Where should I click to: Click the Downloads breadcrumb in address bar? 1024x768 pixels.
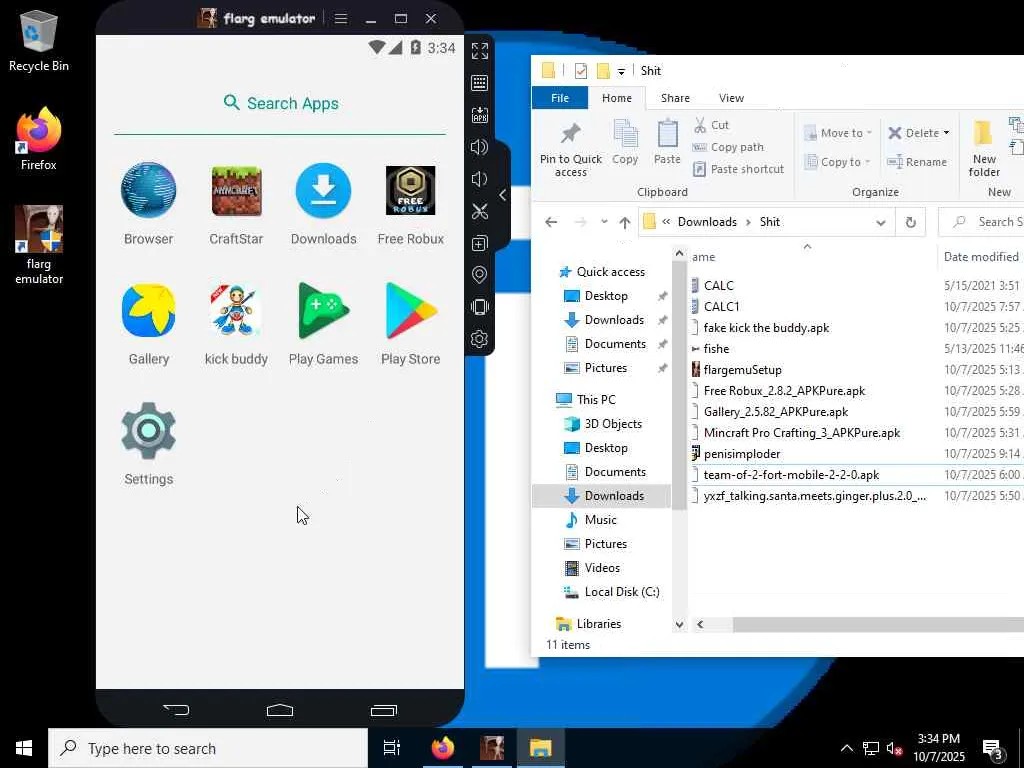(707, 222)
